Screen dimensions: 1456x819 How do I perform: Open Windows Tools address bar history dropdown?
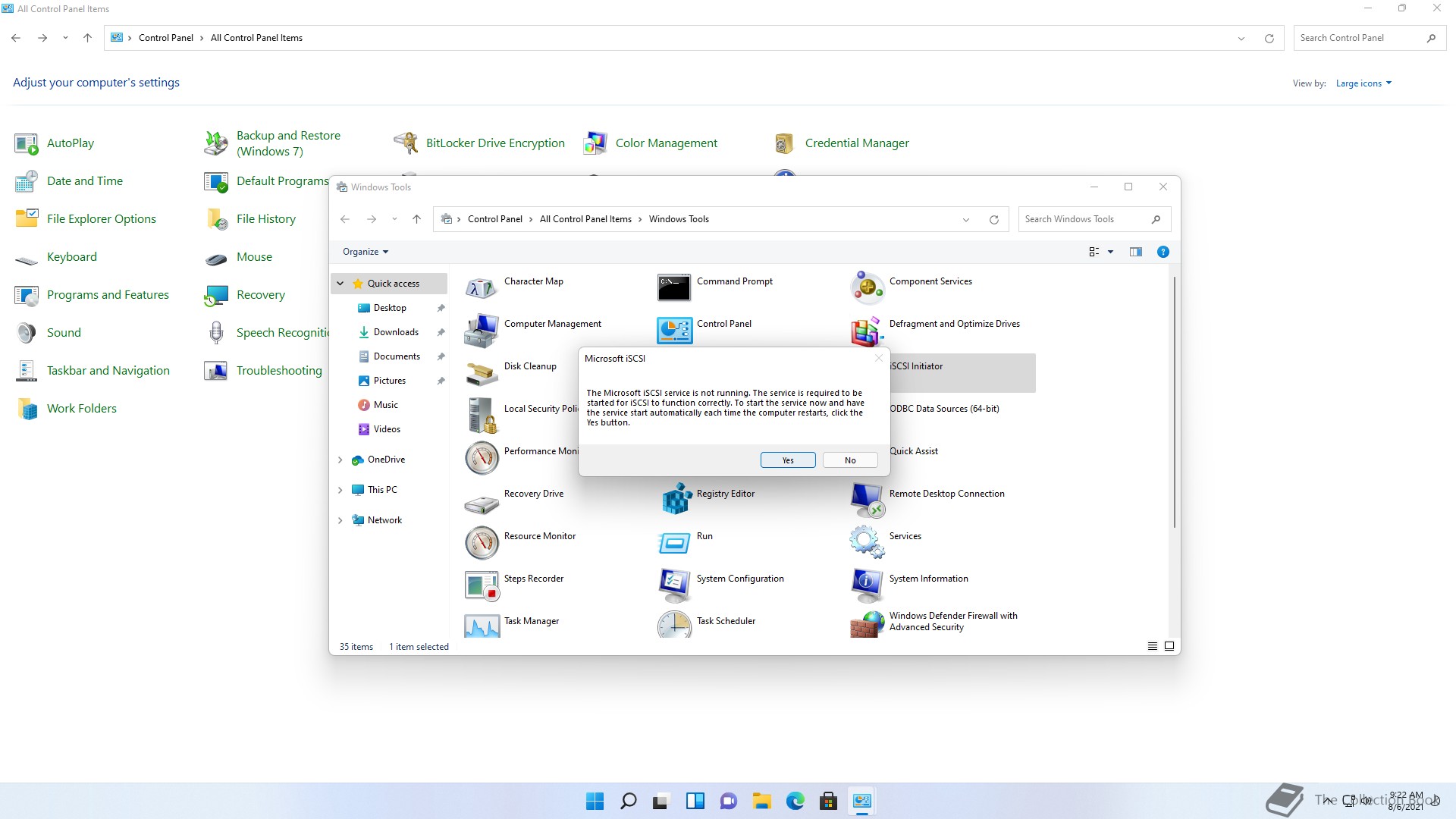pyautogui.click(x=966, y=220)
